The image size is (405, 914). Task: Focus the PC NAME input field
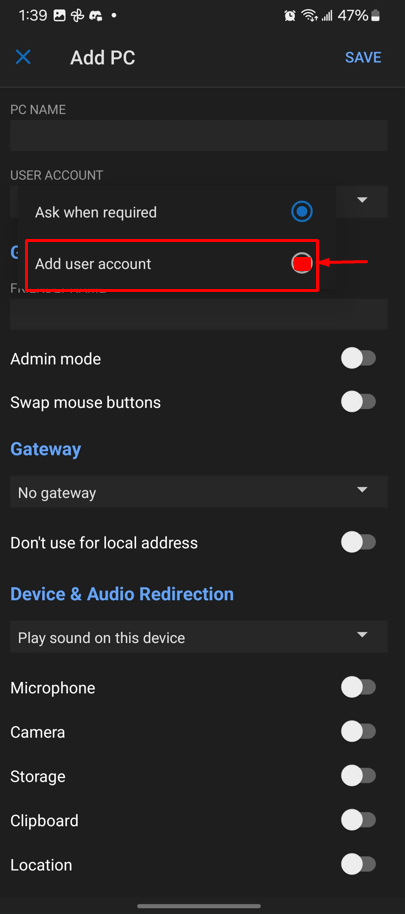tap(199, 136)
